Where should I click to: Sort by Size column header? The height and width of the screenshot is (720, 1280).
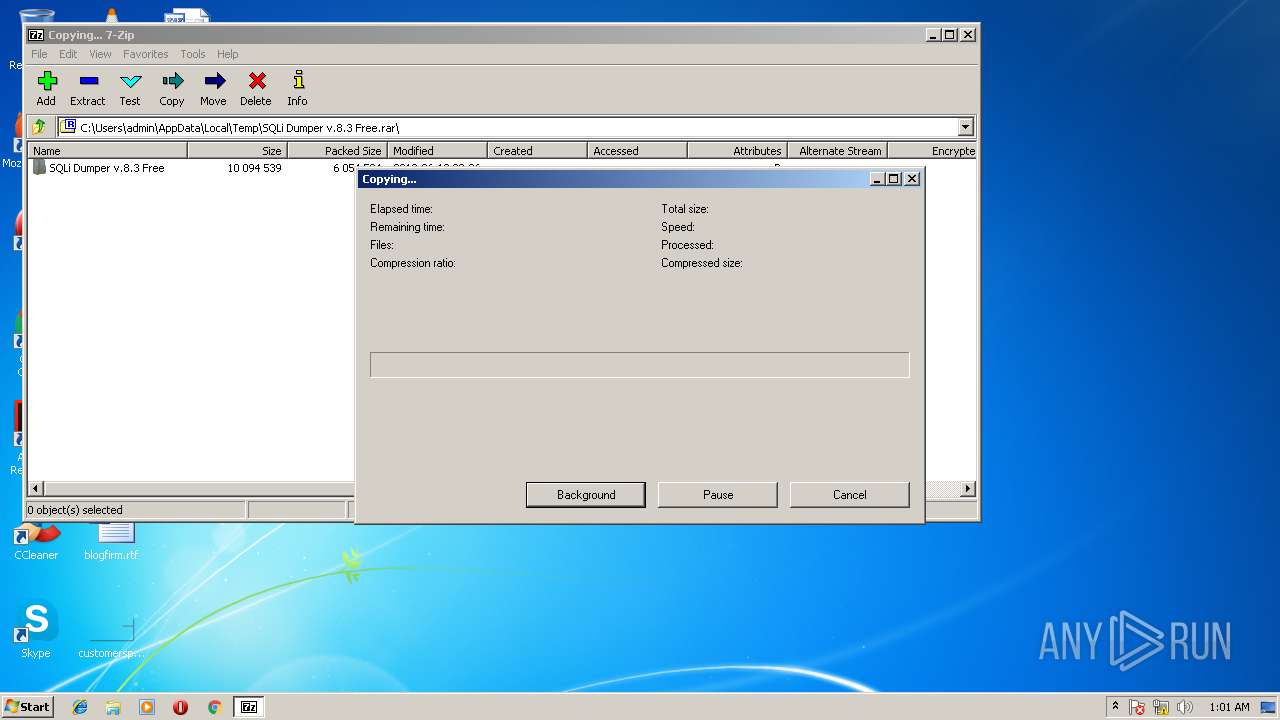(x=238, y=151)
